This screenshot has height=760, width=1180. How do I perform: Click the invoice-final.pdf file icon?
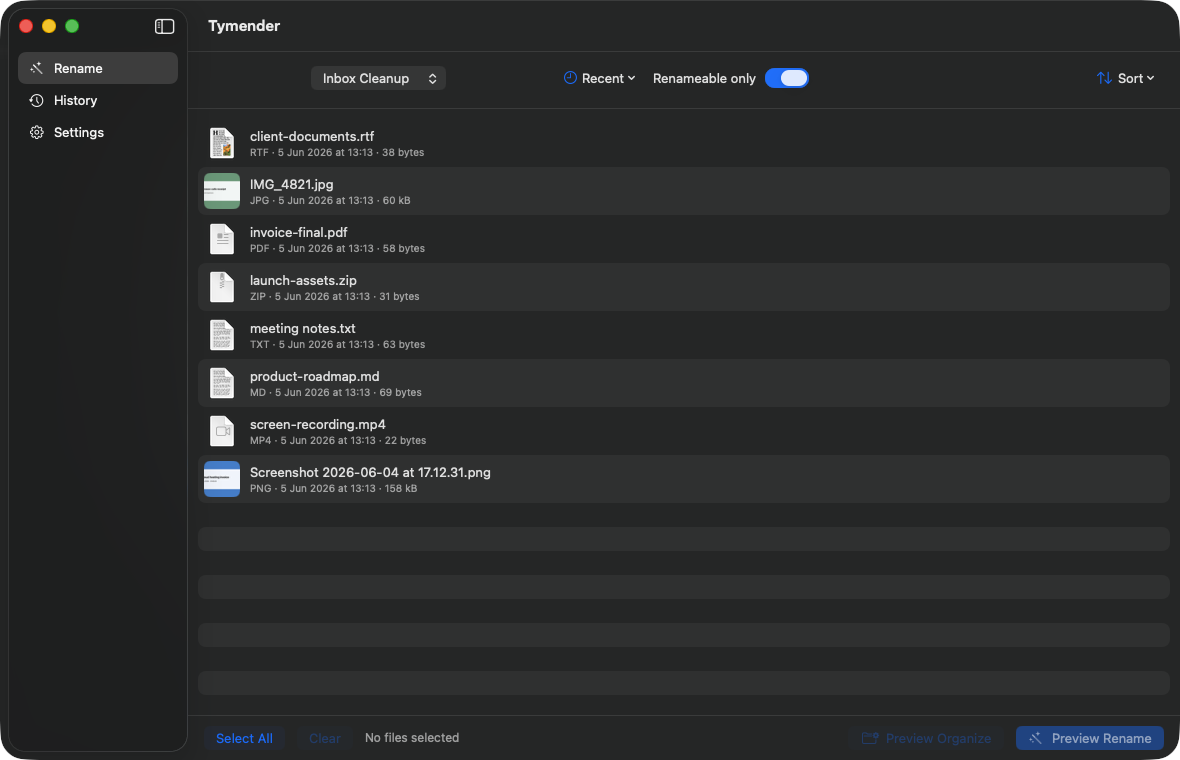click(222, 239)
